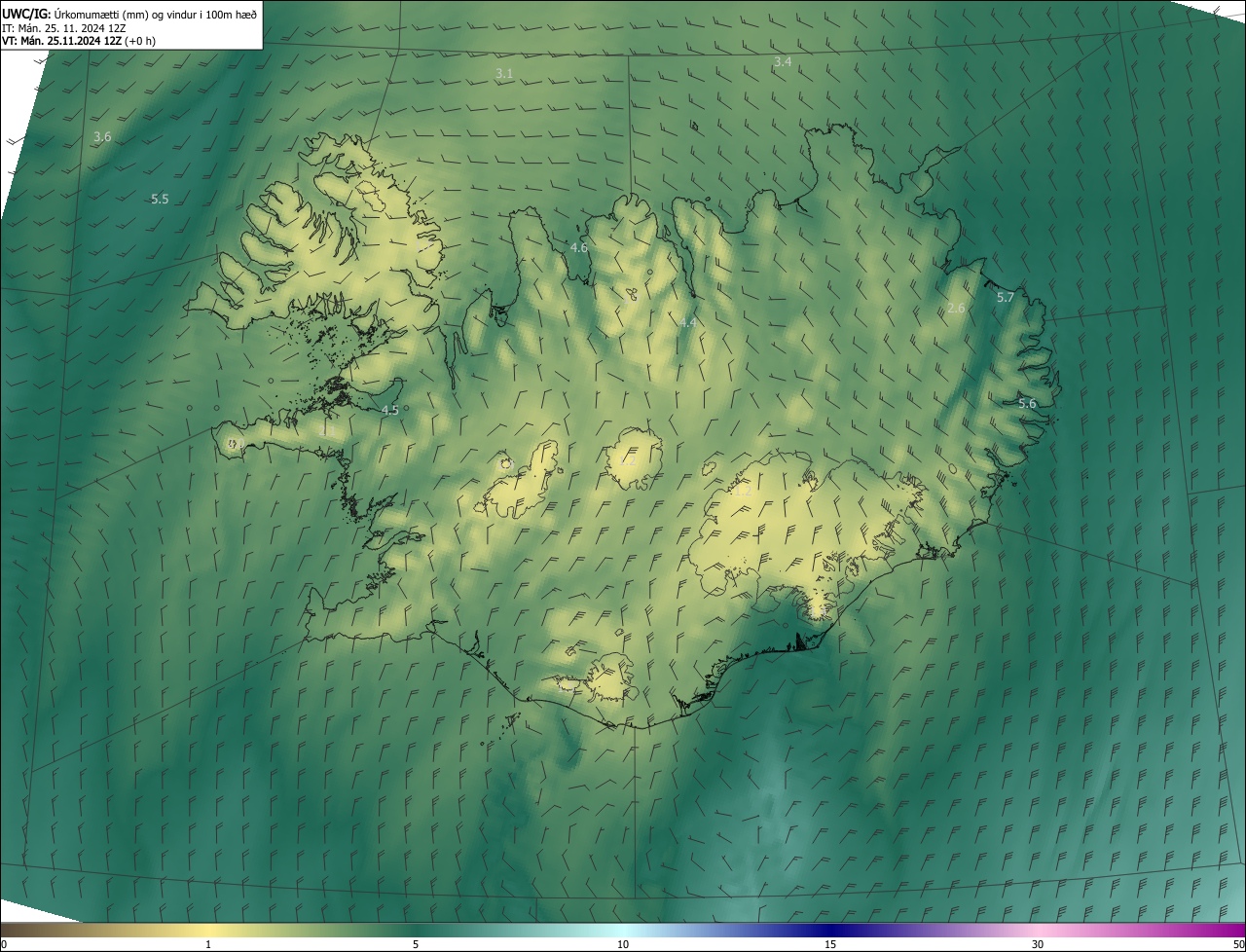Click the 4.6 value label on the map
Screen dimensions: 1246x952
579,248
